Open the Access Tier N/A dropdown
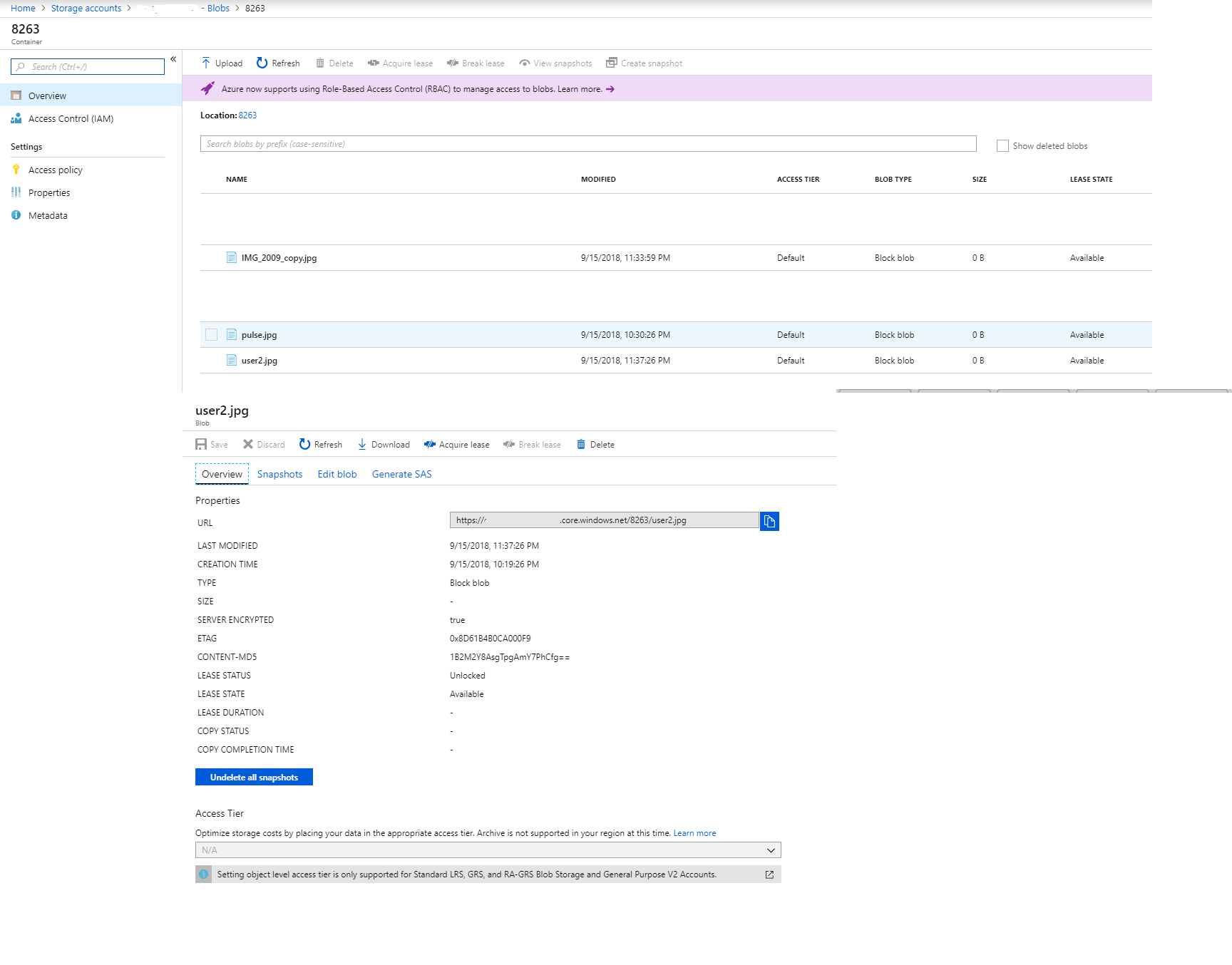 [x=488, y=850]
